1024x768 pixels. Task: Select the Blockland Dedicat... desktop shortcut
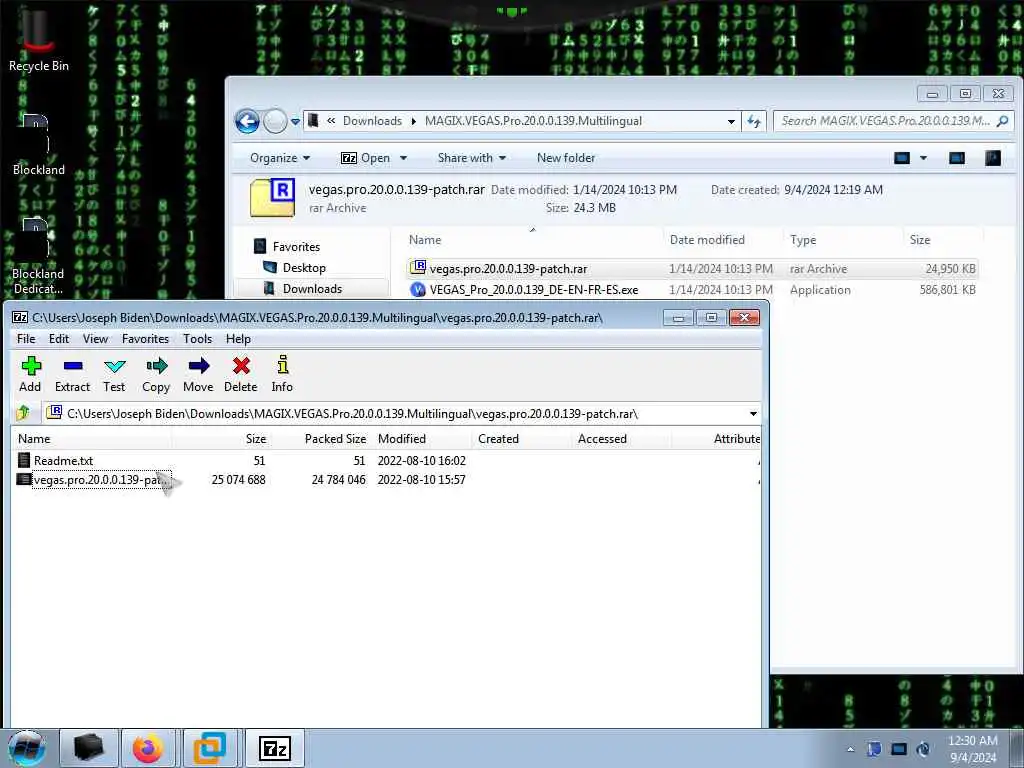(38, 256)
